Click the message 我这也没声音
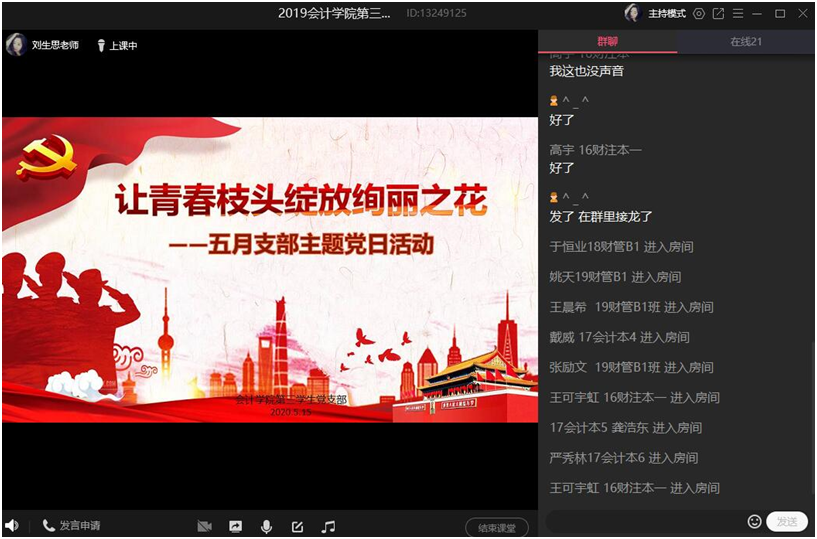 (x=586, y=71)
